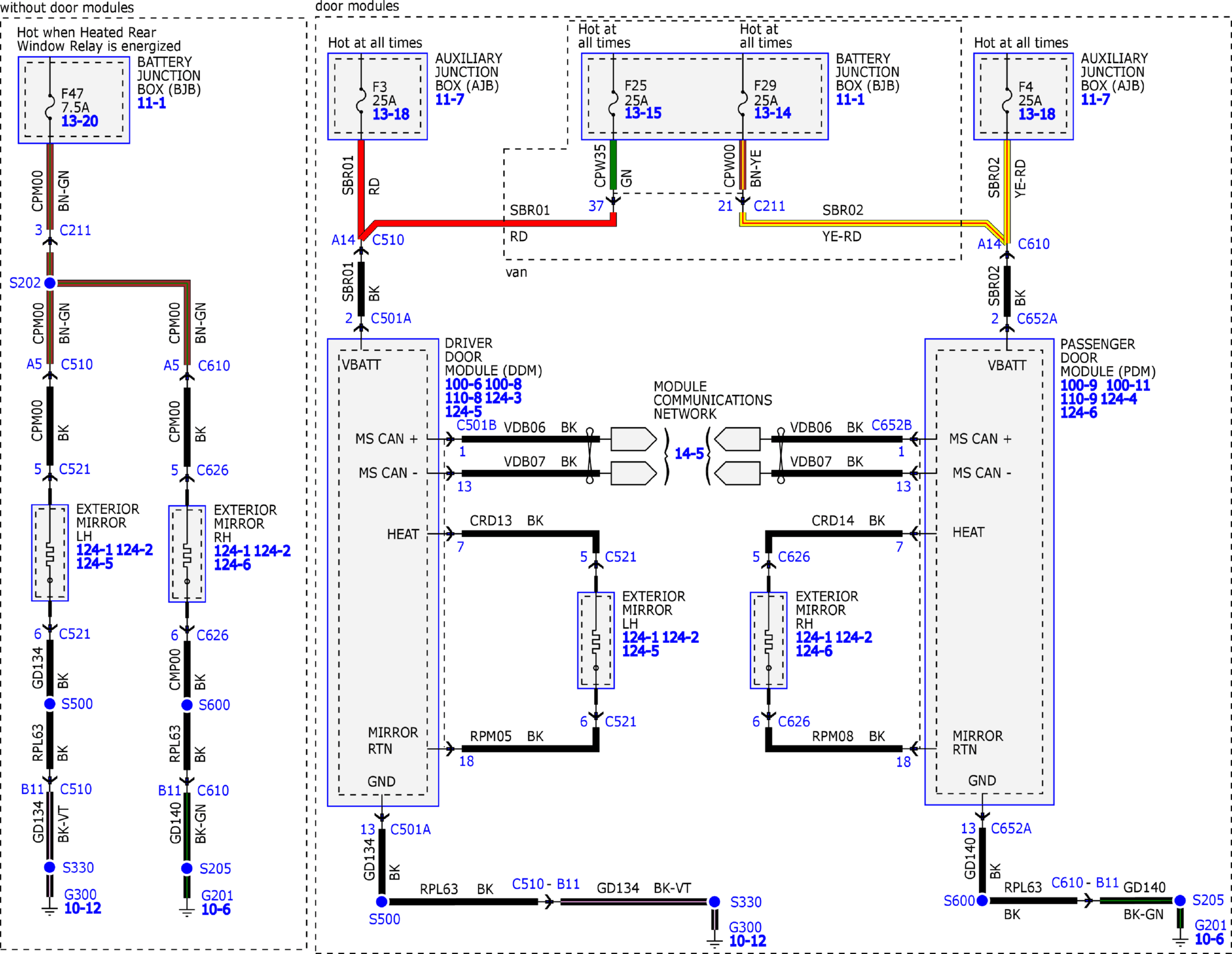Open the 100-8 reference link

click(x=503, y=384)
